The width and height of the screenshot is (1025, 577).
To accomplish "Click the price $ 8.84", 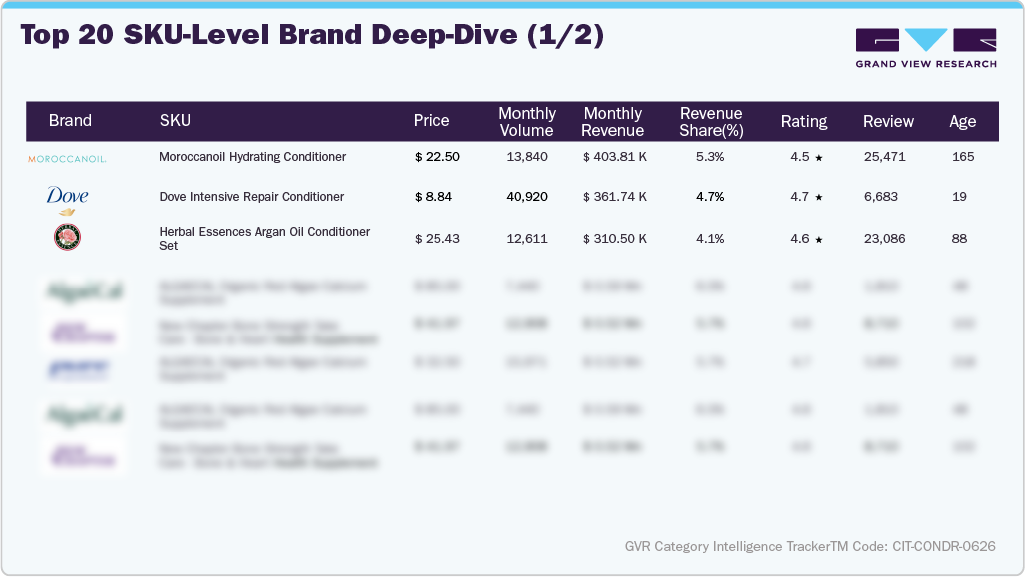I will click(x=433, y=197).
